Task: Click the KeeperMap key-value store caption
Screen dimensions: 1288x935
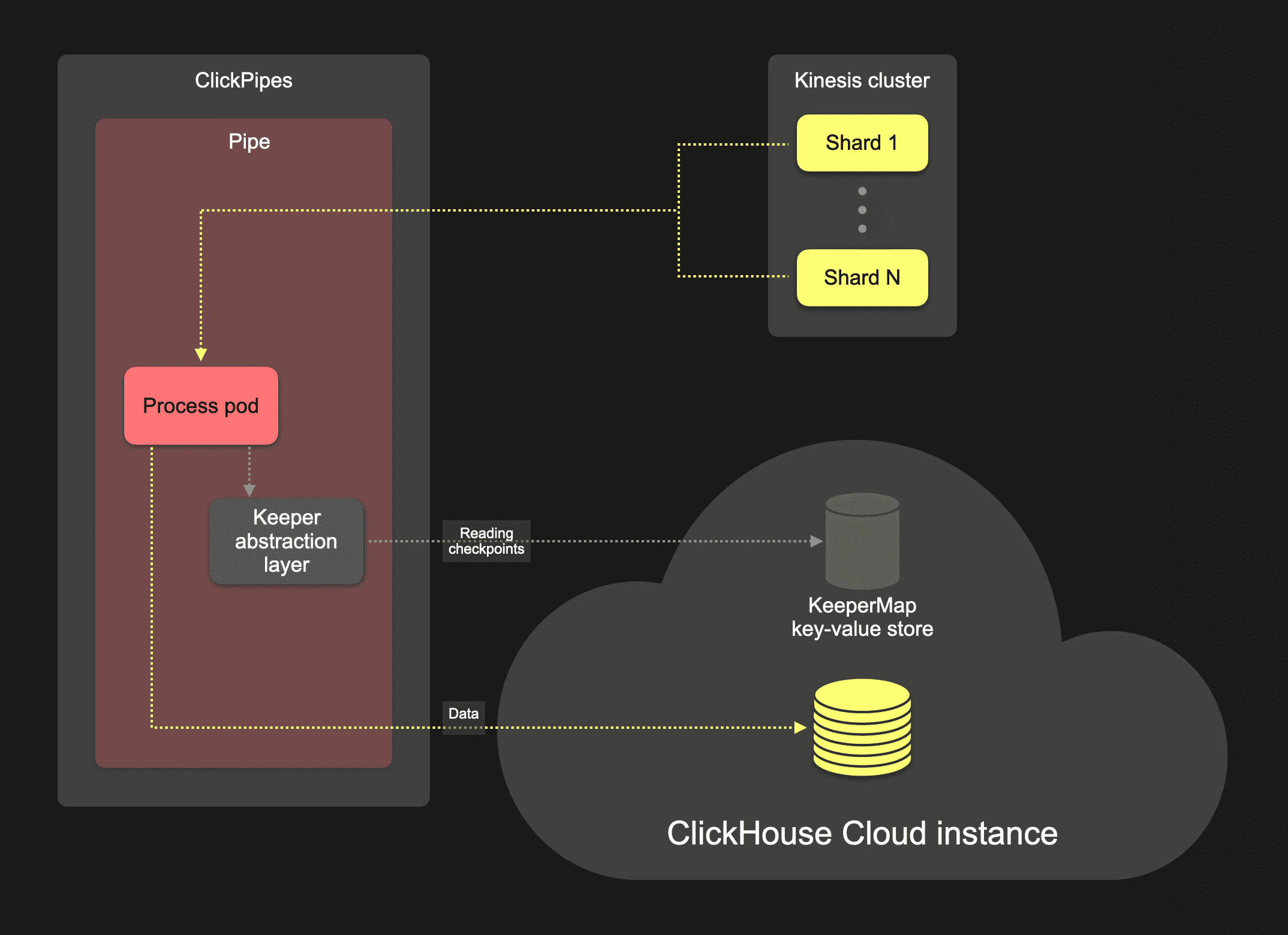Action: click(x=862, y=617)
